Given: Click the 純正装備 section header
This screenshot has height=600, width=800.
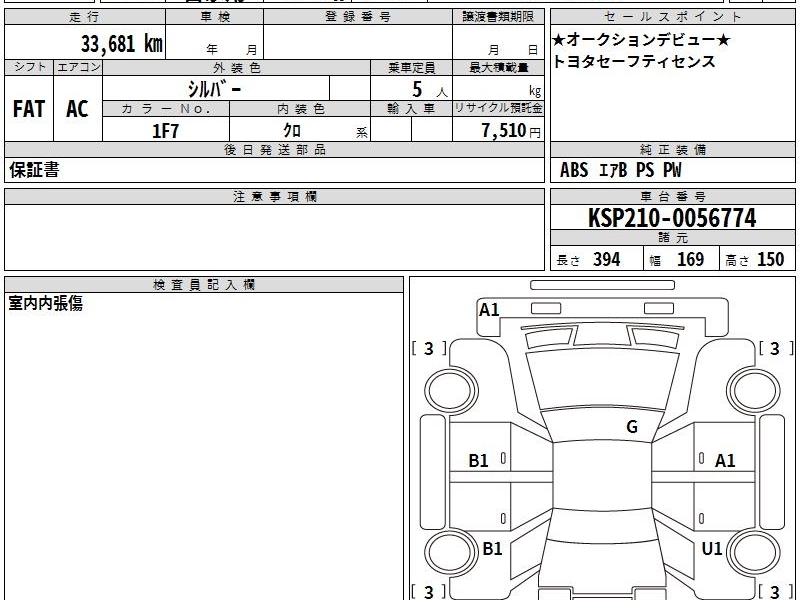Looking at the screenshot, I should point(672,149).
